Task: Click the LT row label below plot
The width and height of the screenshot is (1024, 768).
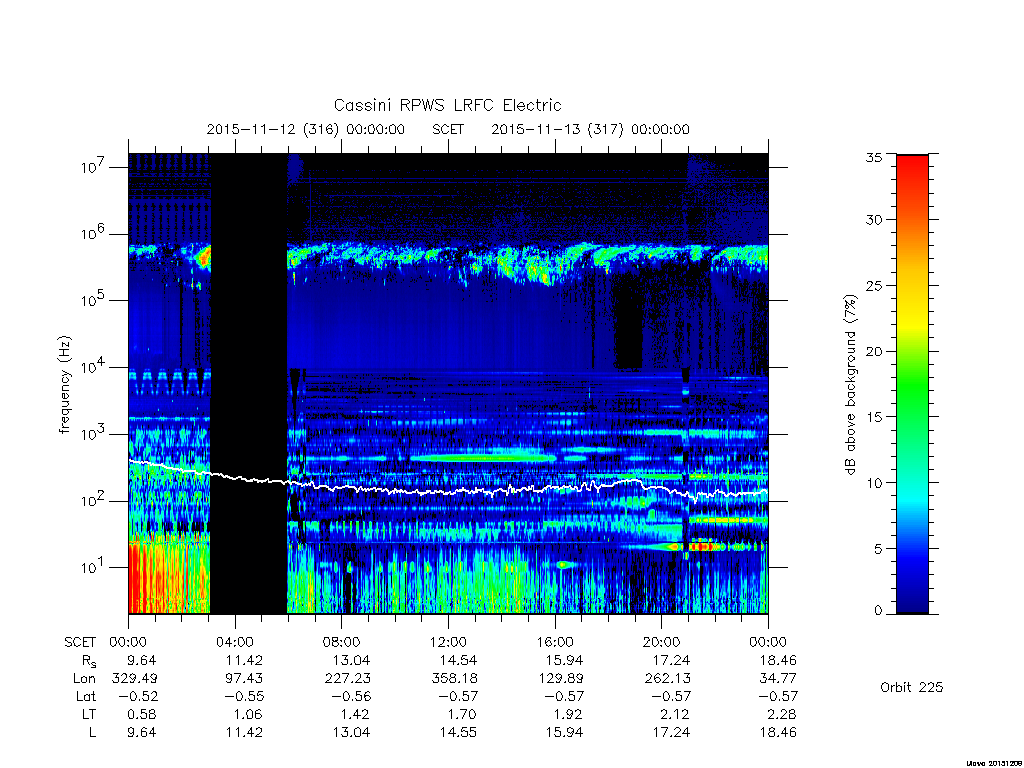Action: coord(89,714)
